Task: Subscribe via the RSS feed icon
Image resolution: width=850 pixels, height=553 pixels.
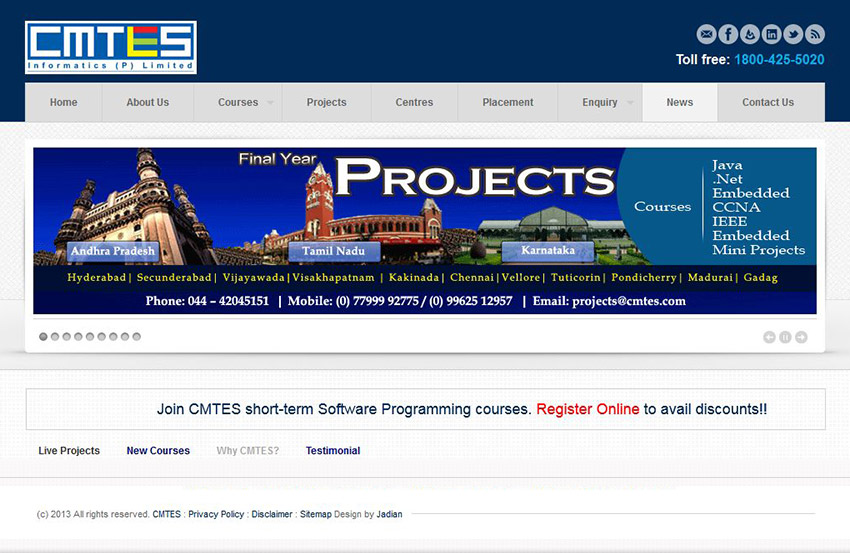Action: click(x=815, y=34)
